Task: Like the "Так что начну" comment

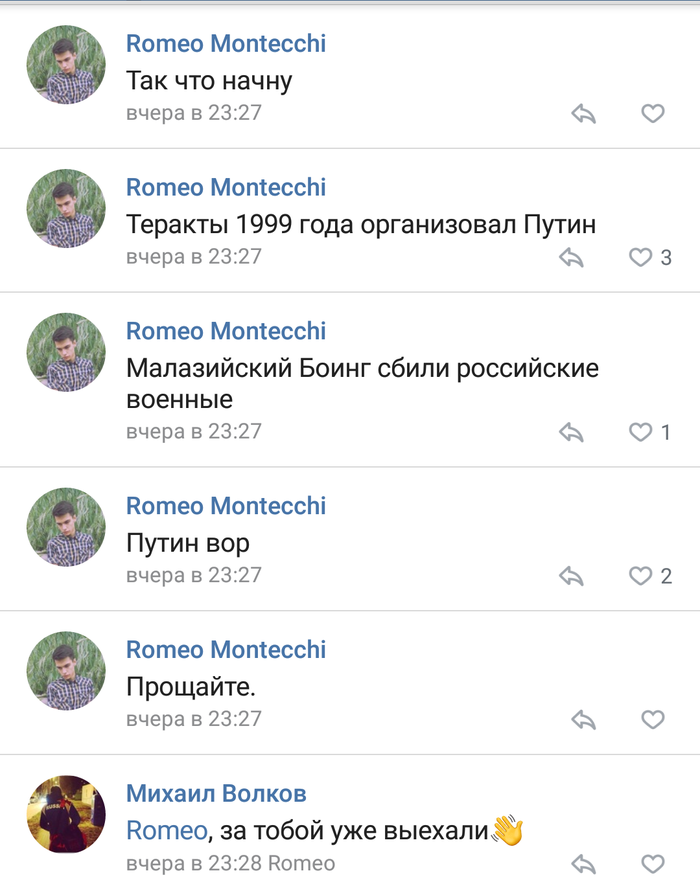Action: pyautogui.click(x=652, y=114)
